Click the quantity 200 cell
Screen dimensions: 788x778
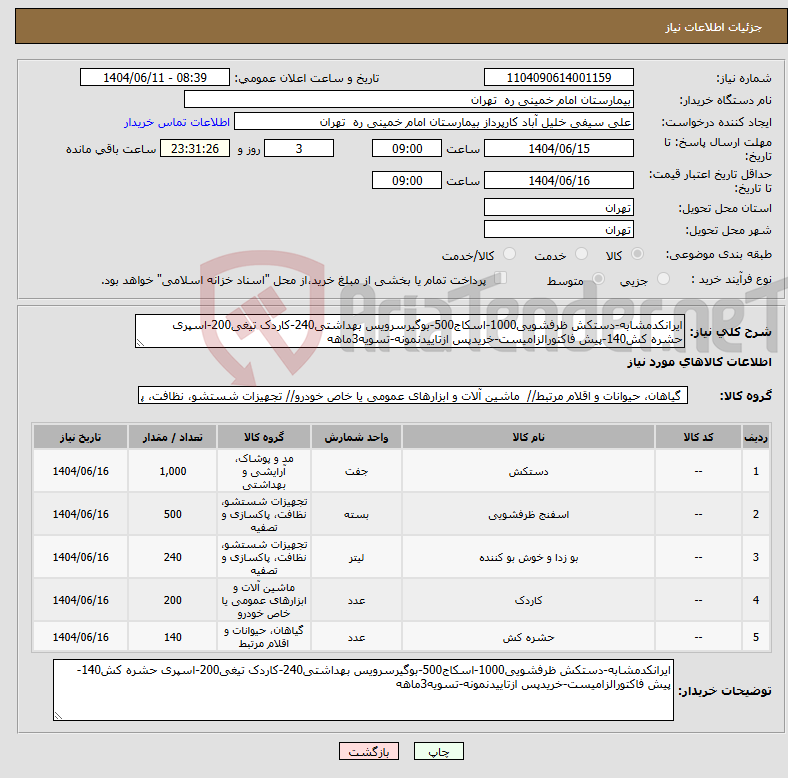172,600
